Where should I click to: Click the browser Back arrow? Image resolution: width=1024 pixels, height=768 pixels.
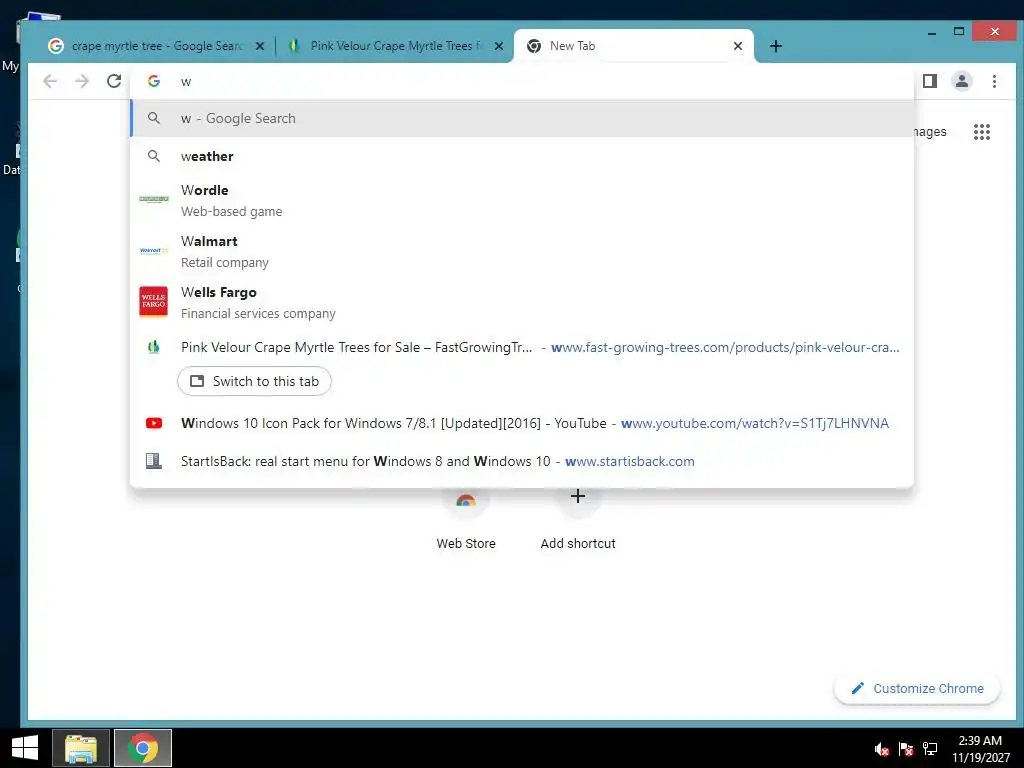tap(50, 81)
